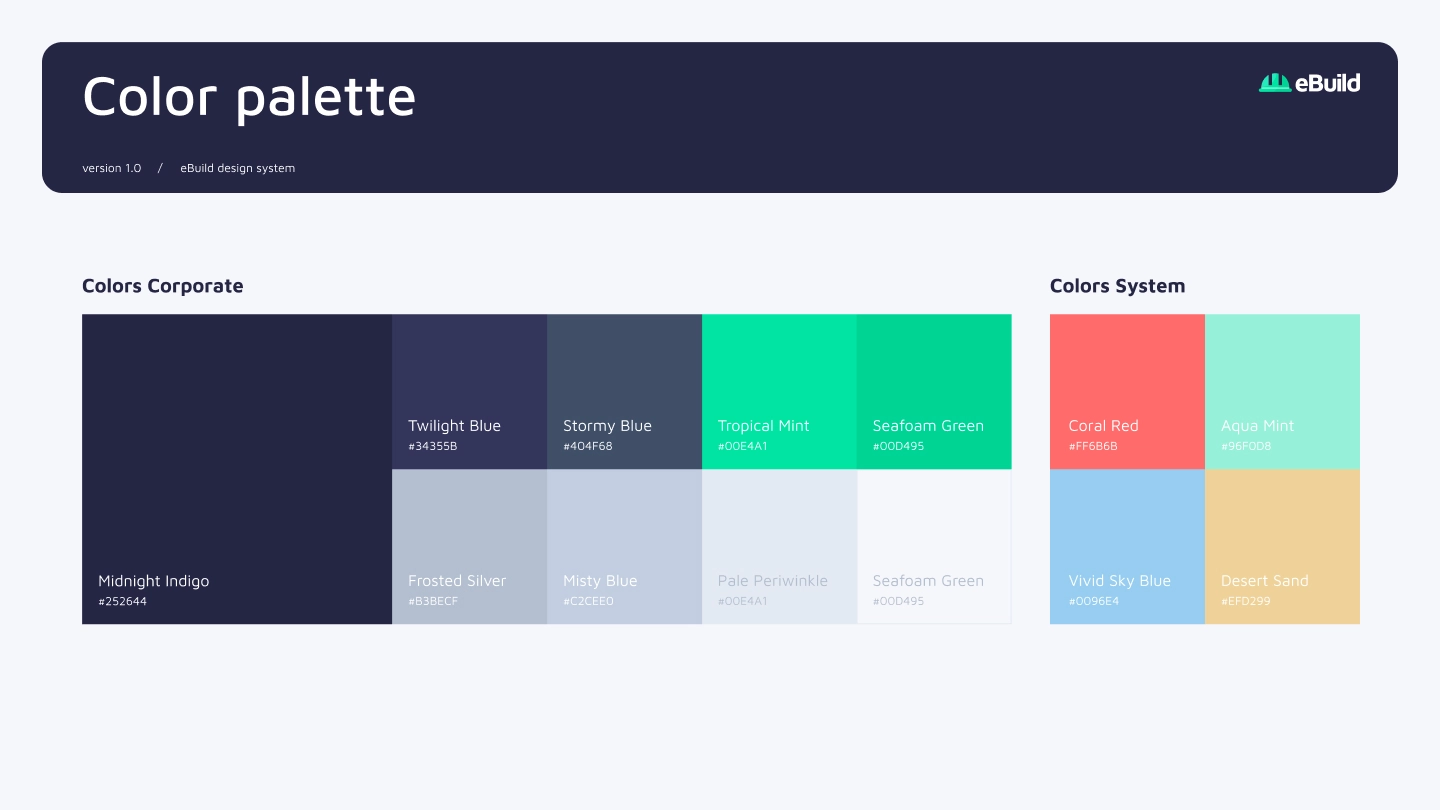1440x810 pixels.
Task: Choose the Vivid Sky Blue swatch
Action: point(1127,546)
